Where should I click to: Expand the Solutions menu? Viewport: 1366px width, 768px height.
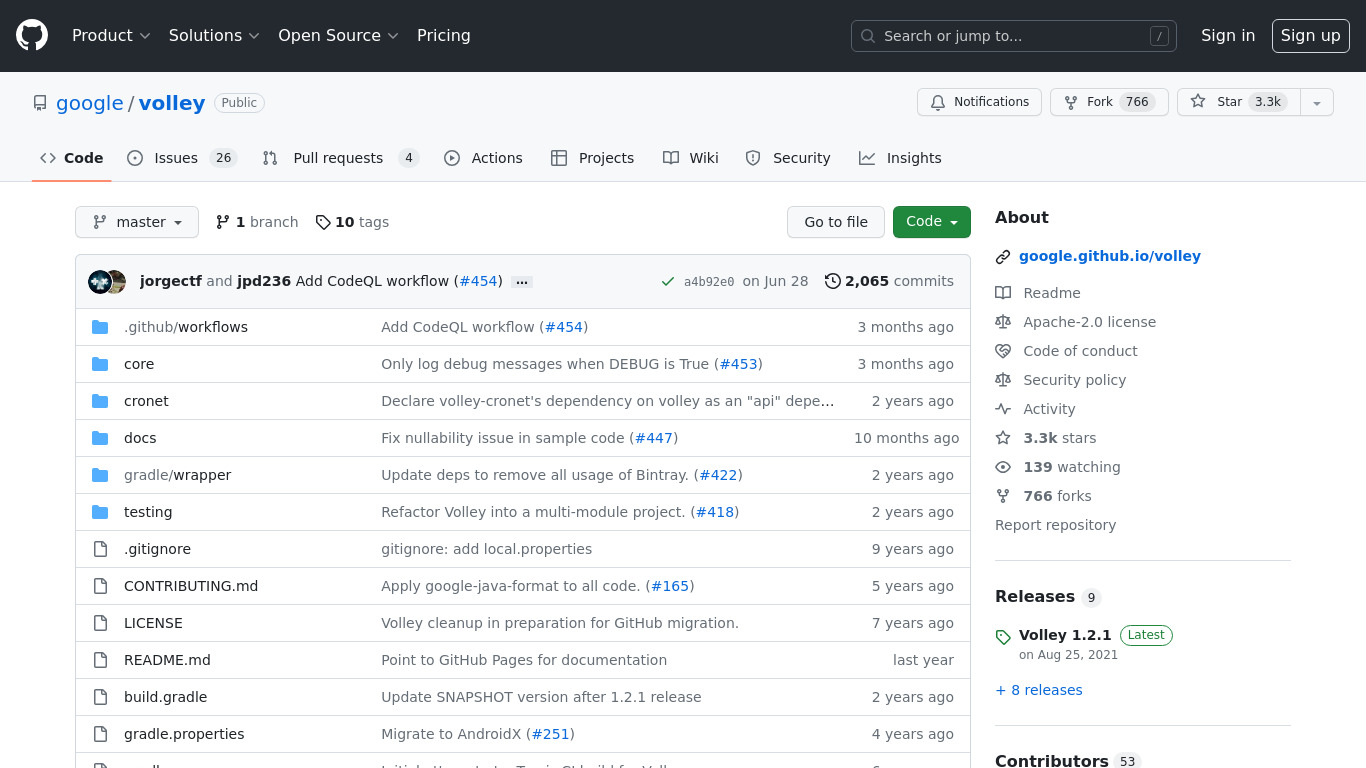tap(214, 36)
